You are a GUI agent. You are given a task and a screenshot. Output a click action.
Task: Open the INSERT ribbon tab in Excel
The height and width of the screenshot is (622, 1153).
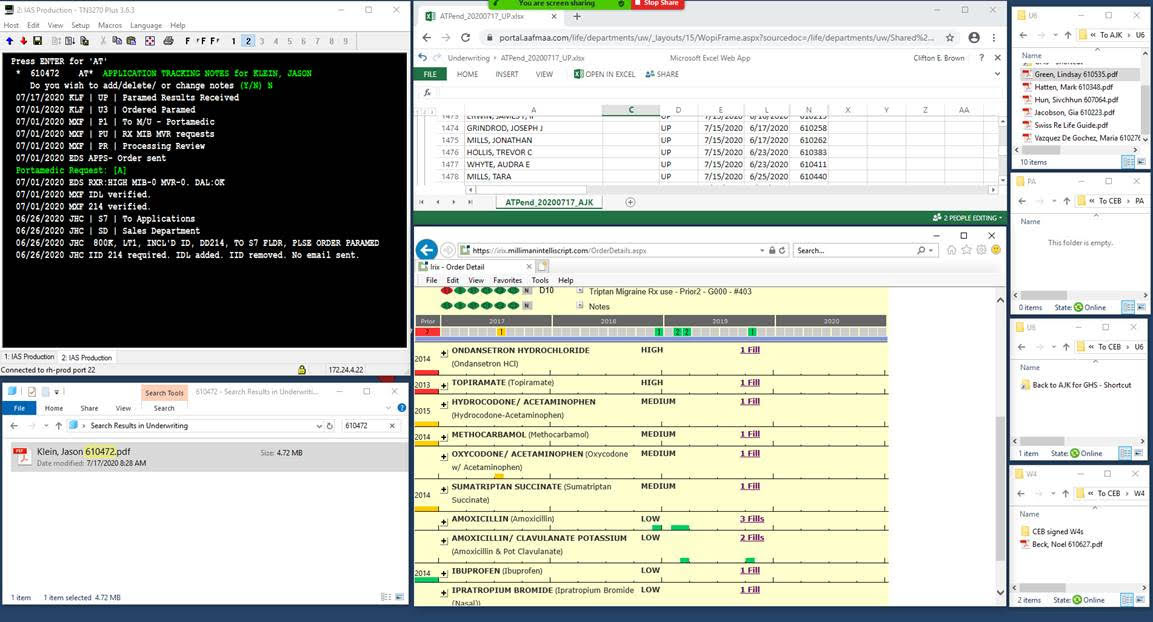[x=507, y=74]
